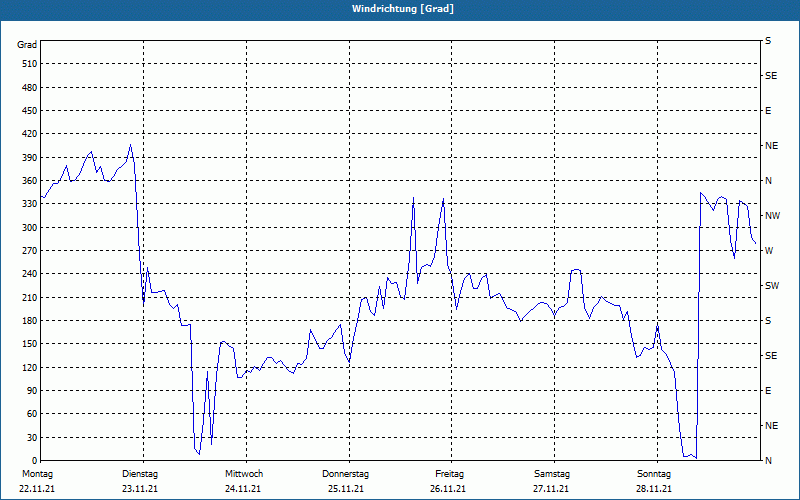Select the date 22.11.21
Image resolution: width=800 pixels, height=500 pixels.
[37, 489]
